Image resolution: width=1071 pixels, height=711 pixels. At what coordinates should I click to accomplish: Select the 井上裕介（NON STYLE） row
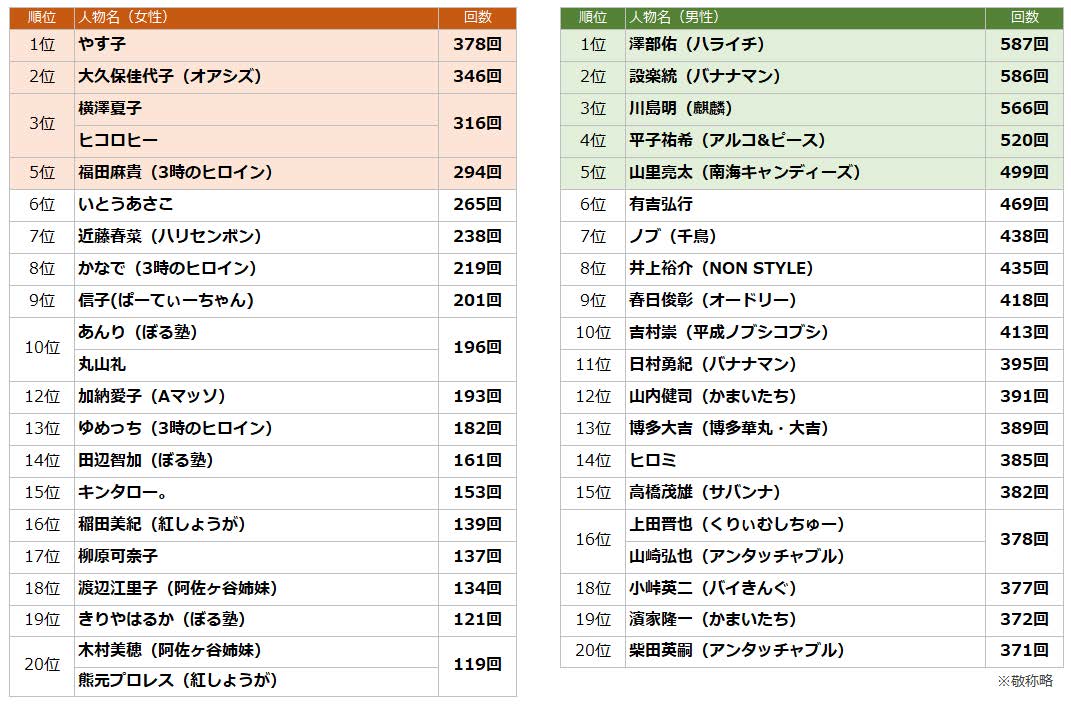coord(721,268)
